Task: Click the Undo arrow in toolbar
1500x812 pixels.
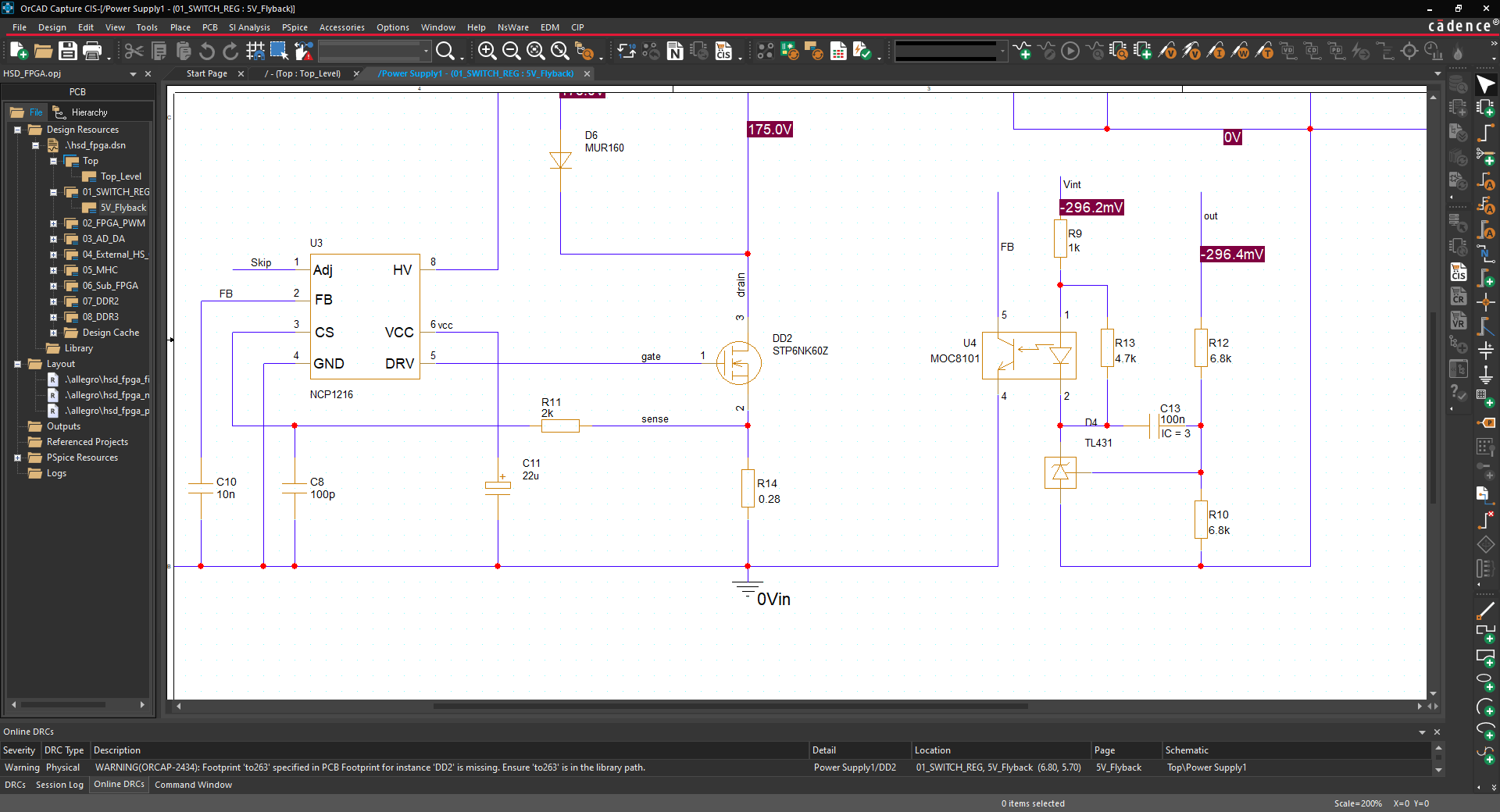Action: [x=207, y=52]
